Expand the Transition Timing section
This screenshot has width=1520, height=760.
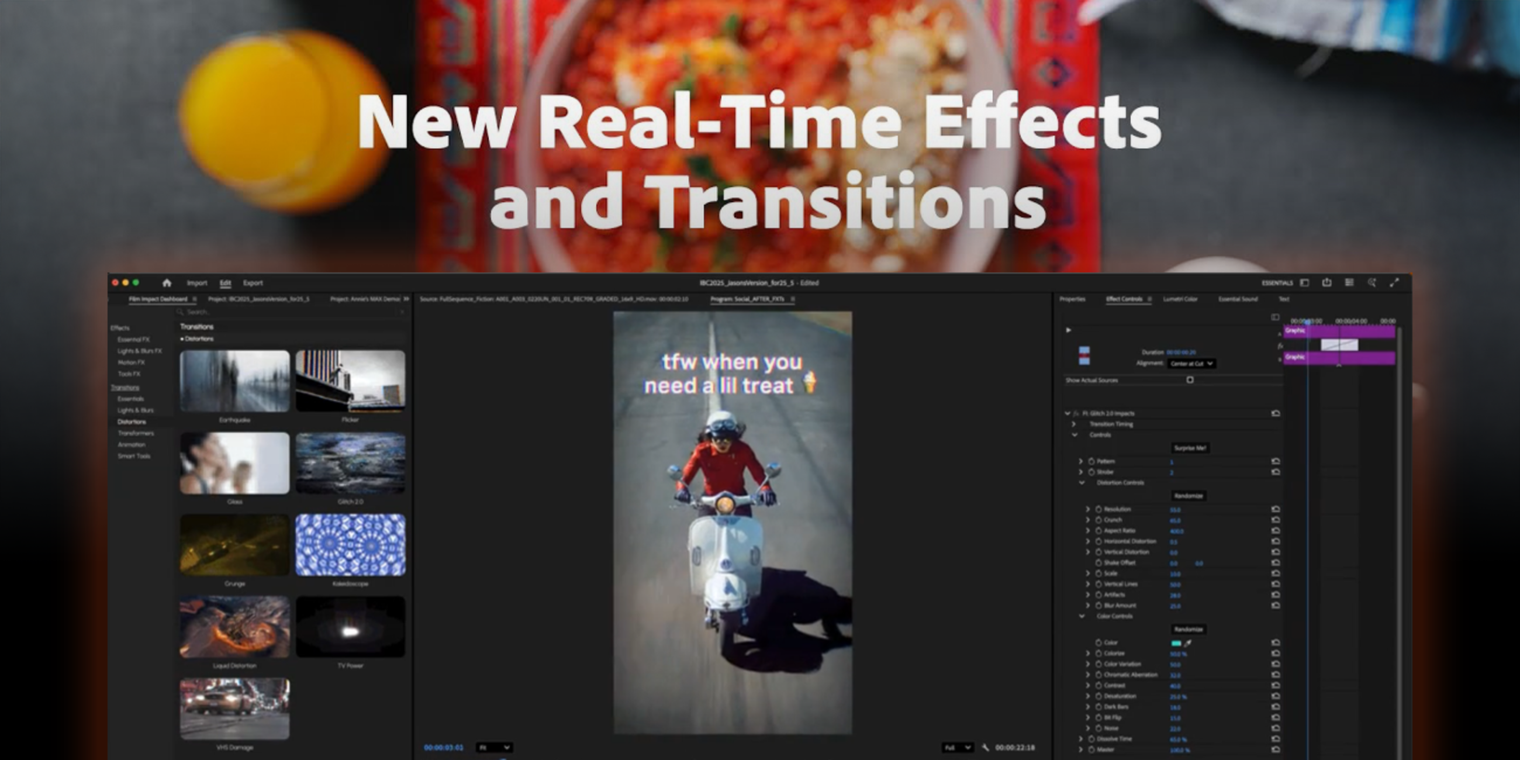[1073, 424]
